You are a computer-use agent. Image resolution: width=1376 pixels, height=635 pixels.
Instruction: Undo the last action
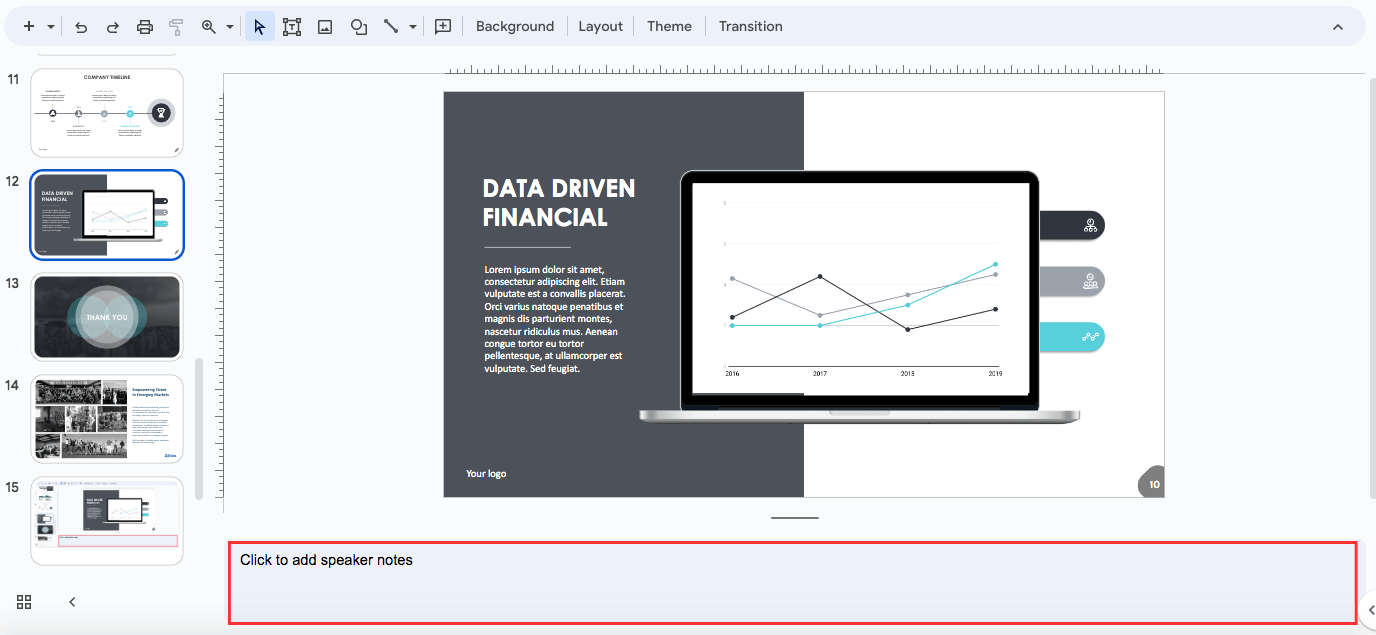(80, 26)
